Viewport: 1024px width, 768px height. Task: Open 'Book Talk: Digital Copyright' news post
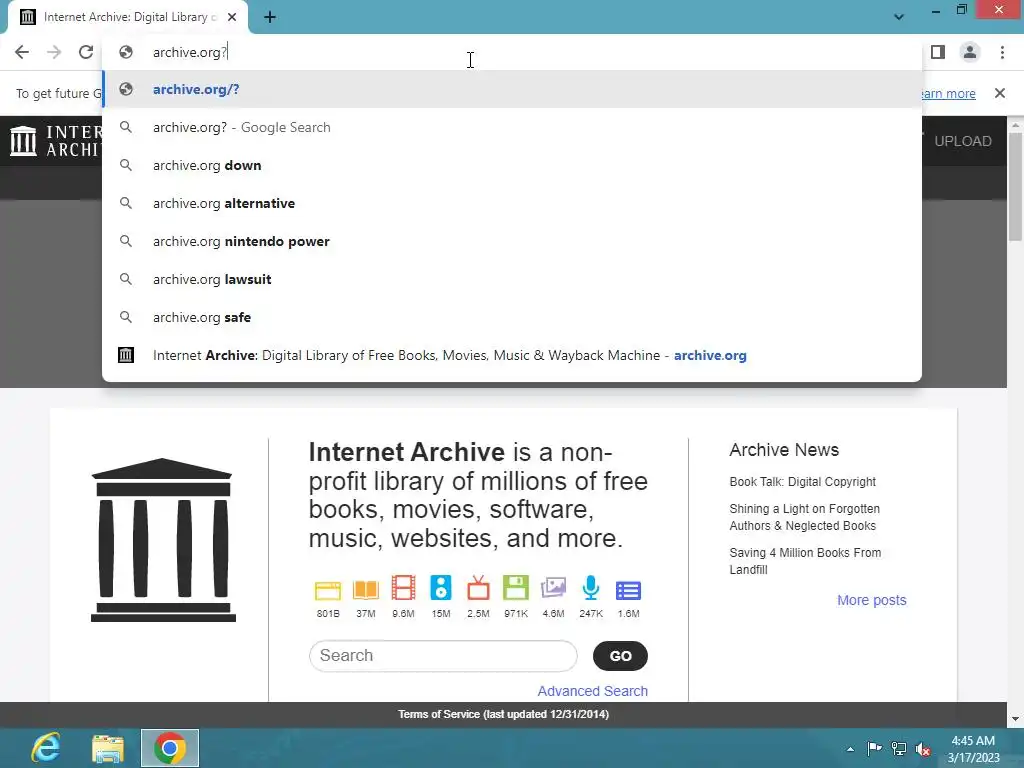pos(803,482)
